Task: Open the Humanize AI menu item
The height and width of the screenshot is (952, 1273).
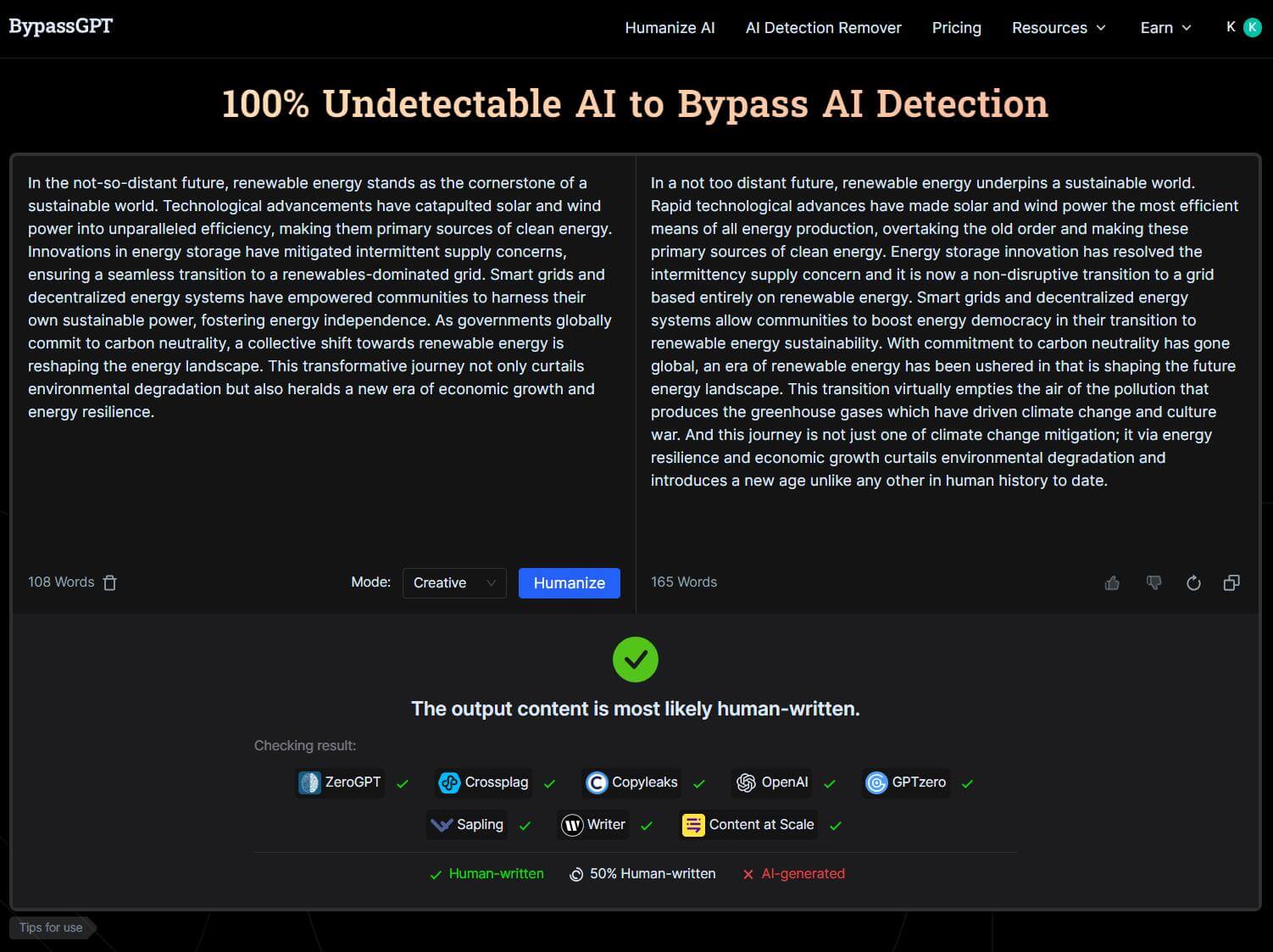Action: coord(670,28)
